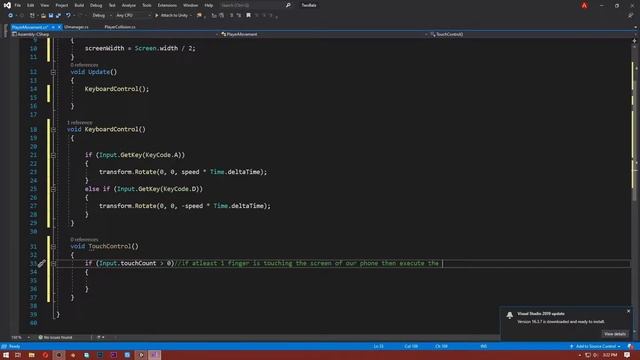Dismiss the Visual Studio update notification
640x360 pixels.
[x=629, y=311]
